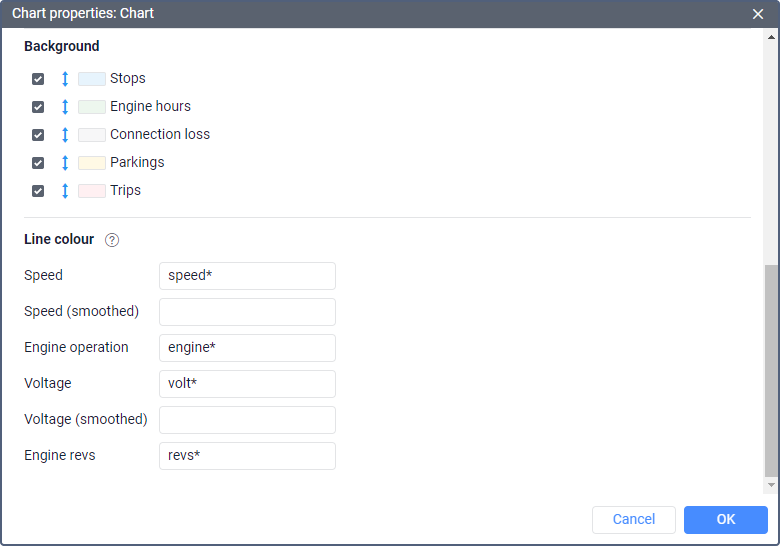This screenshot has height=546, width=780.
Task: Click the Speed (smoothed) empty input field
Action: point(247,312)
